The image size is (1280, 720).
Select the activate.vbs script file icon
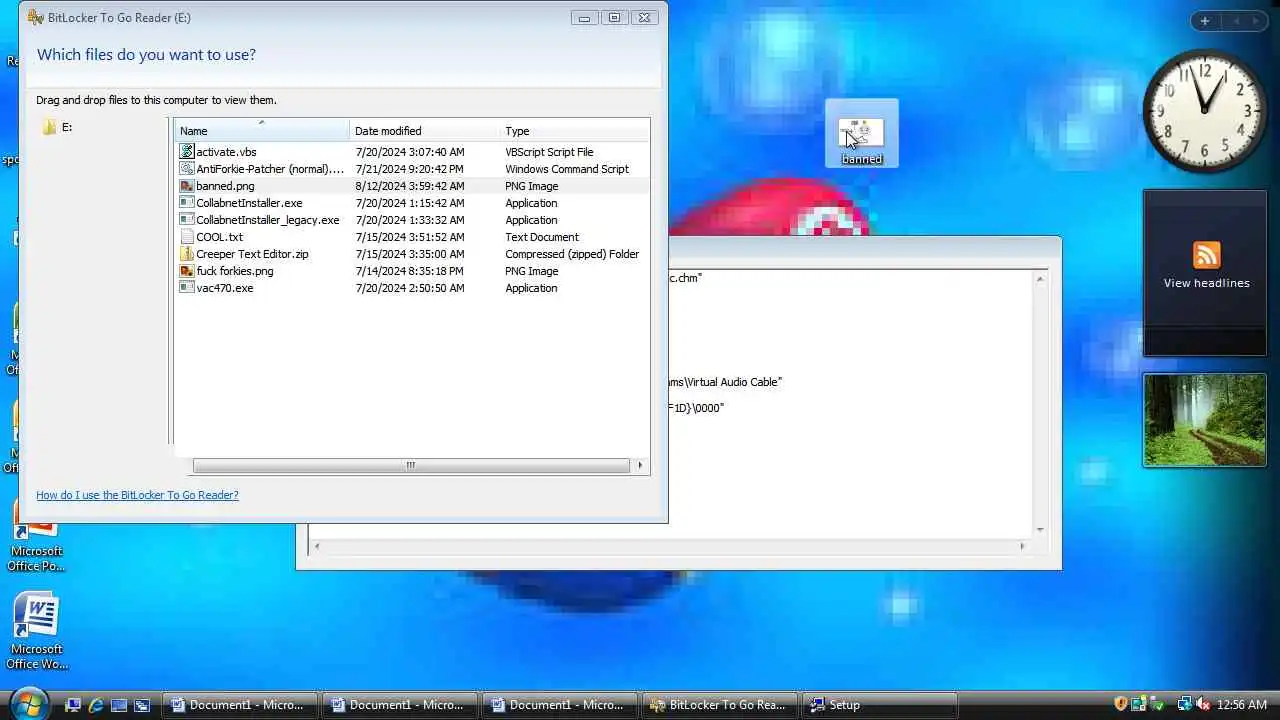pyautogui.click(x=187, y=152)
